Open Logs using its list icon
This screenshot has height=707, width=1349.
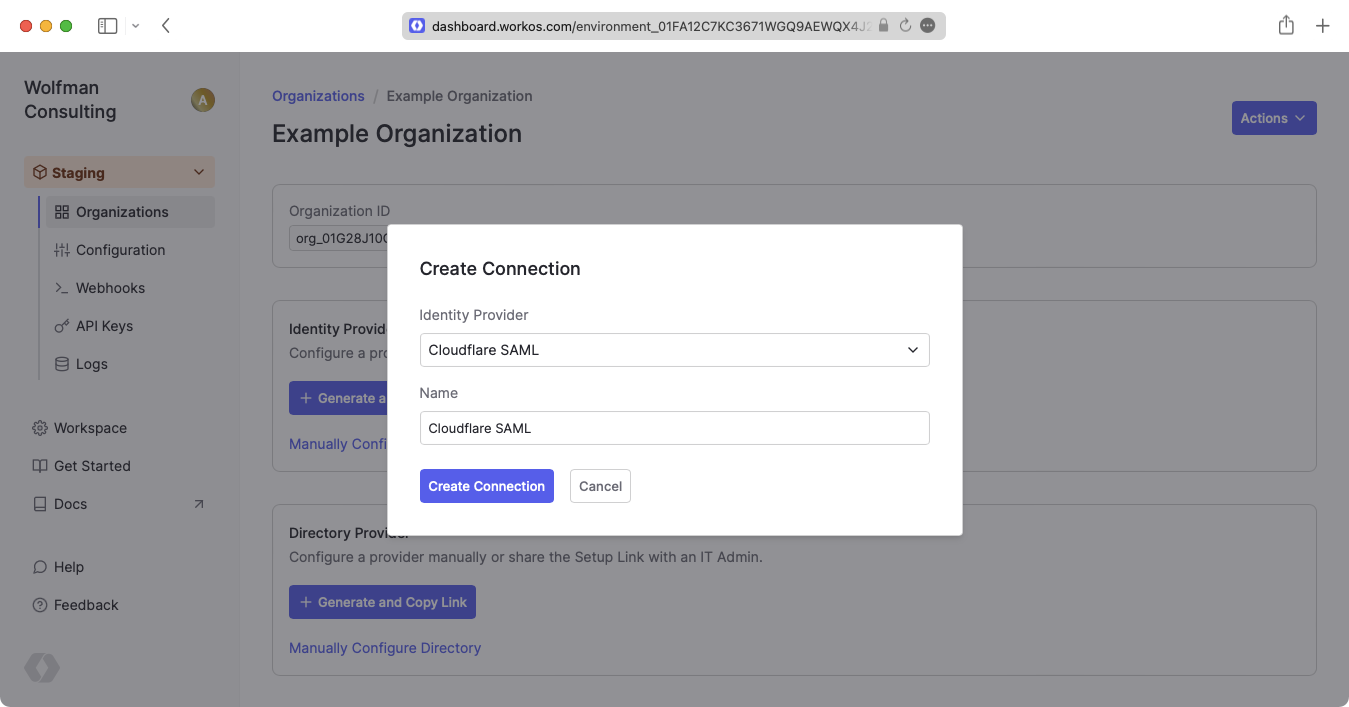pyautogui.click(x=60, y=363)
